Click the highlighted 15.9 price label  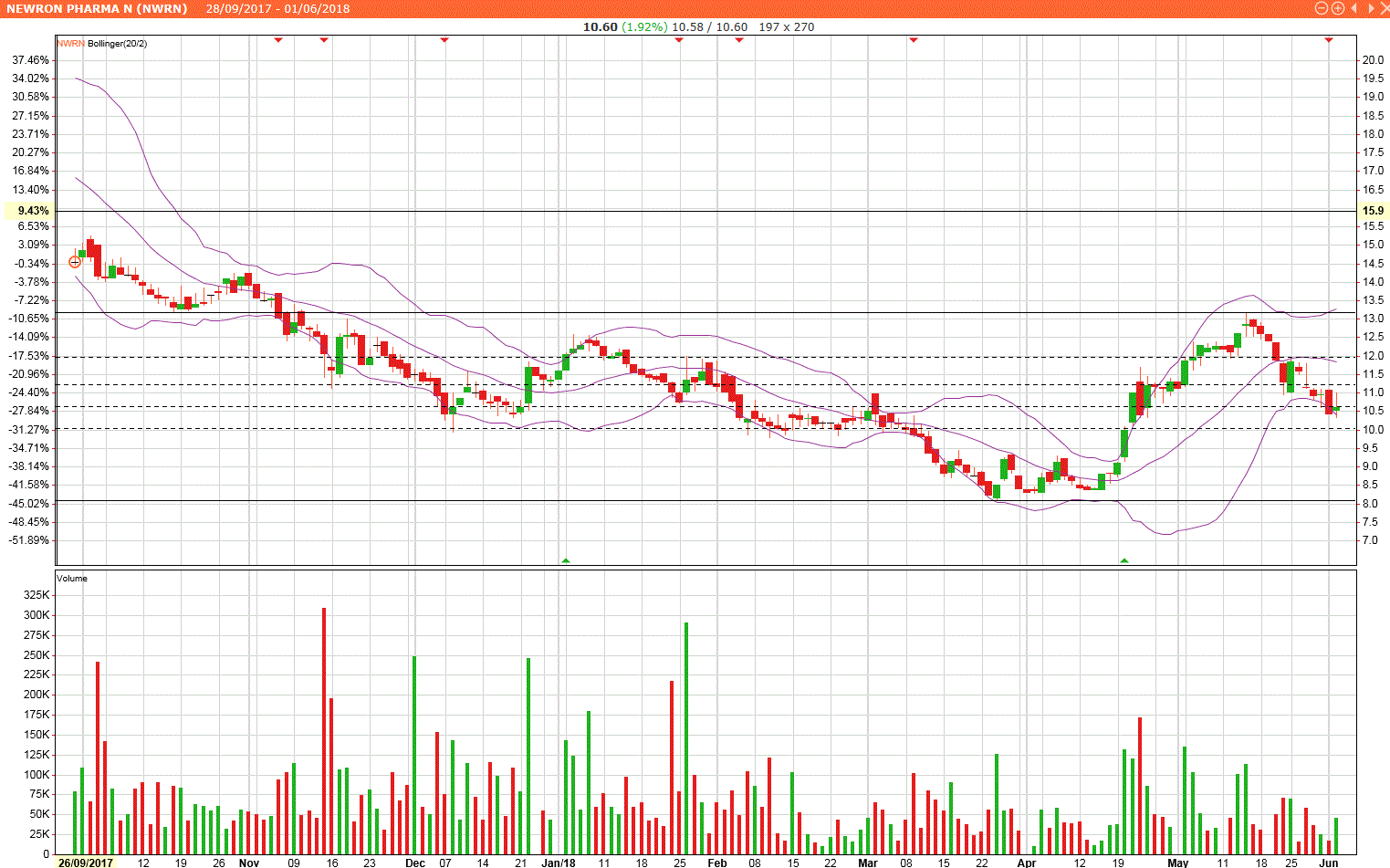click(x=1373, y=210)
